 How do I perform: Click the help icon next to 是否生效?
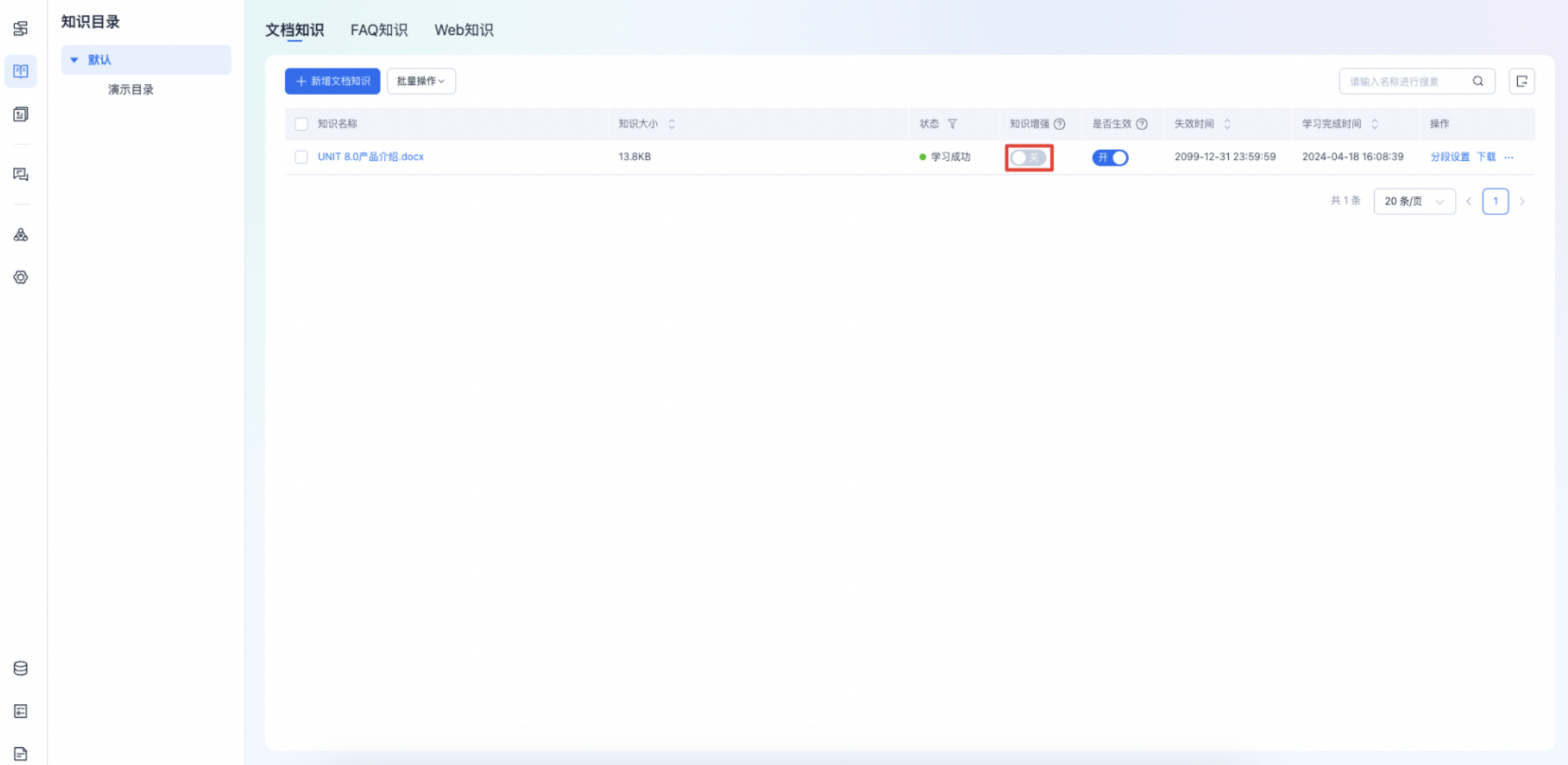tap(1142, 124)
